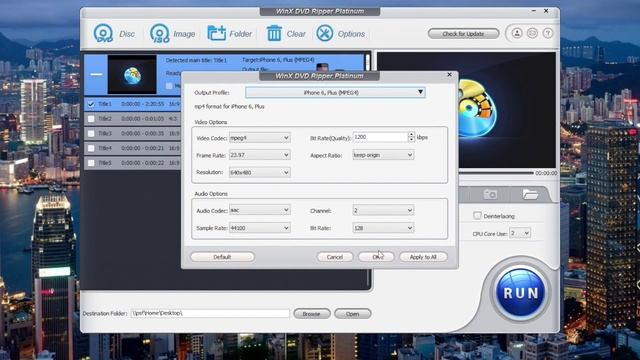
Task: Click the Destination Folder path field
Action: (x=210, y=313)
